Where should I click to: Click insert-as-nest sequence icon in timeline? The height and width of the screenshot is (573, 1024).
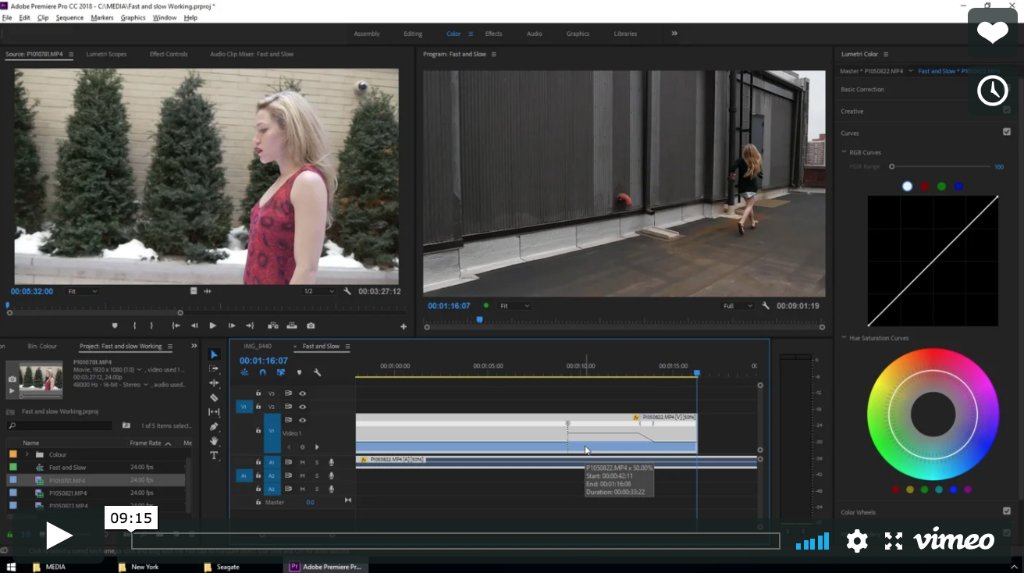pos(244,372)
